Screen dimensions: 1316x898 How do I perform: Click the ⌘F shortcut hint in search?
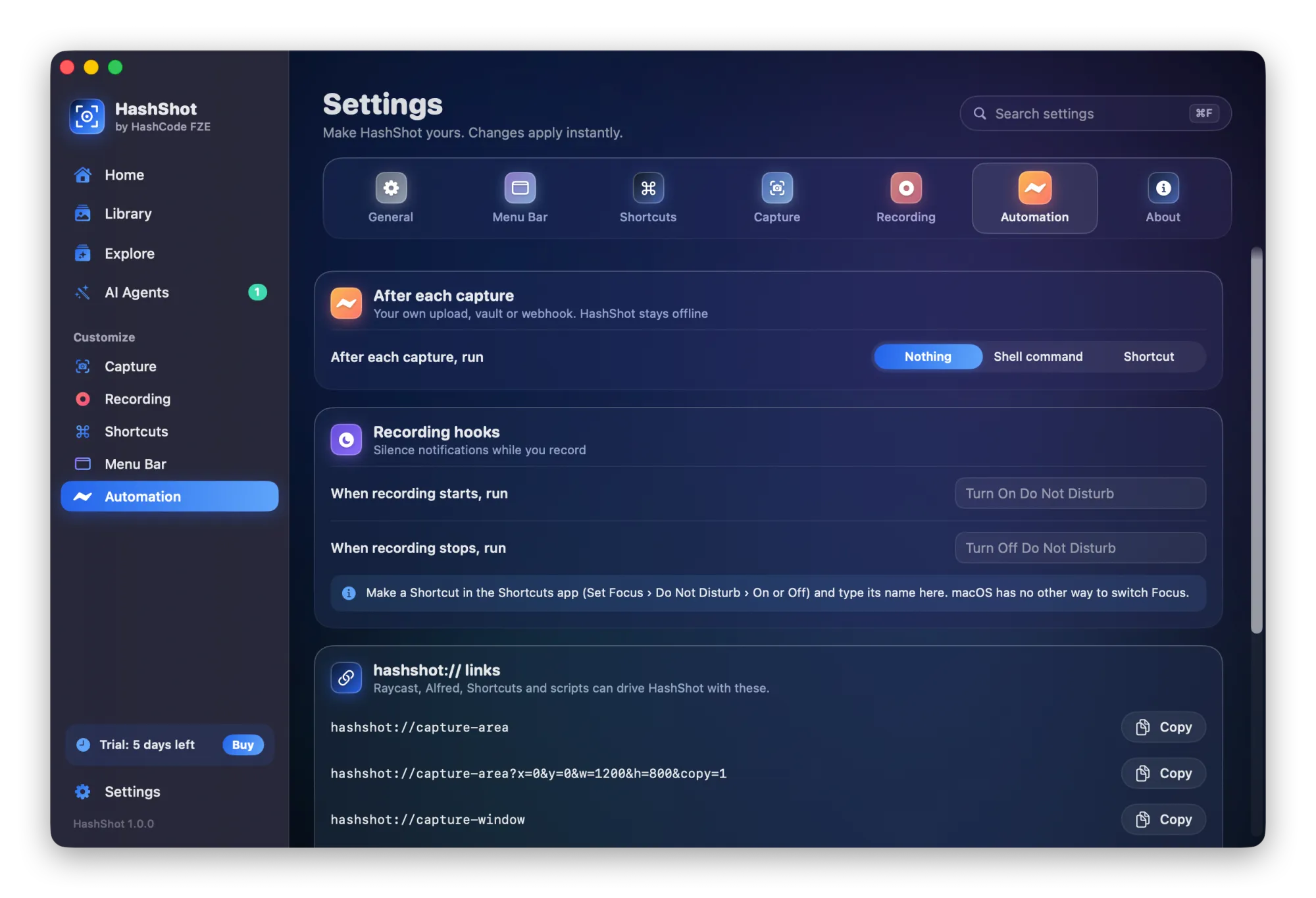tap(1204, 114)
